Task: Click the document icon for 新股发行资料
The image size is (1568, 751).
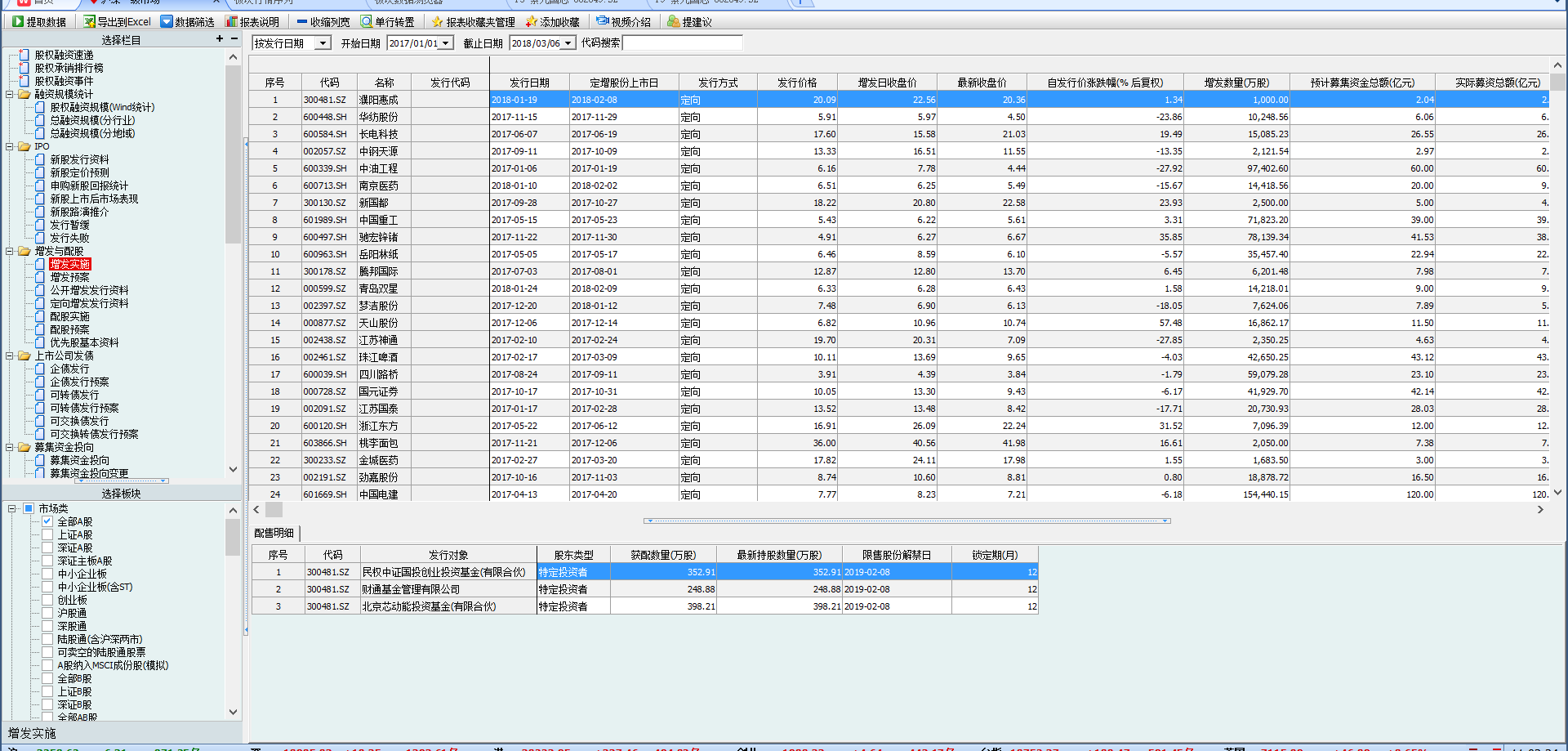Action: 40,159
